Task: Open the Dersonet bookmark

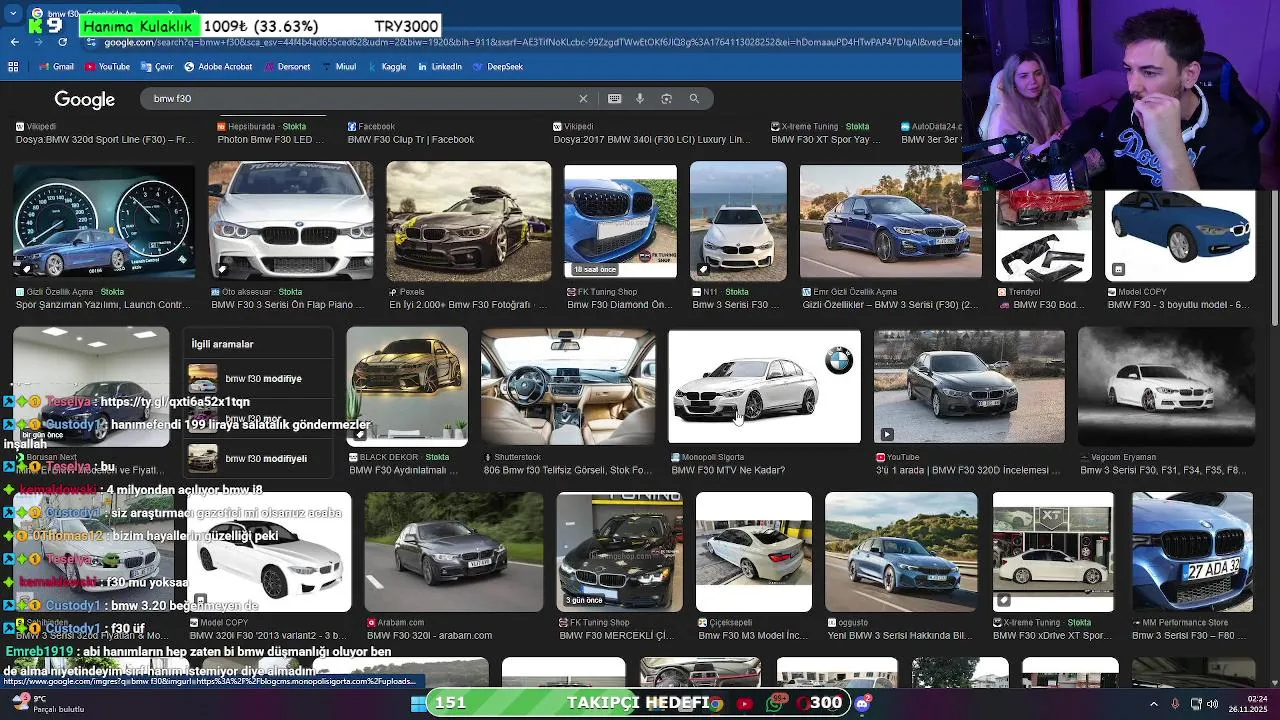Action: (x=287, y=67)
